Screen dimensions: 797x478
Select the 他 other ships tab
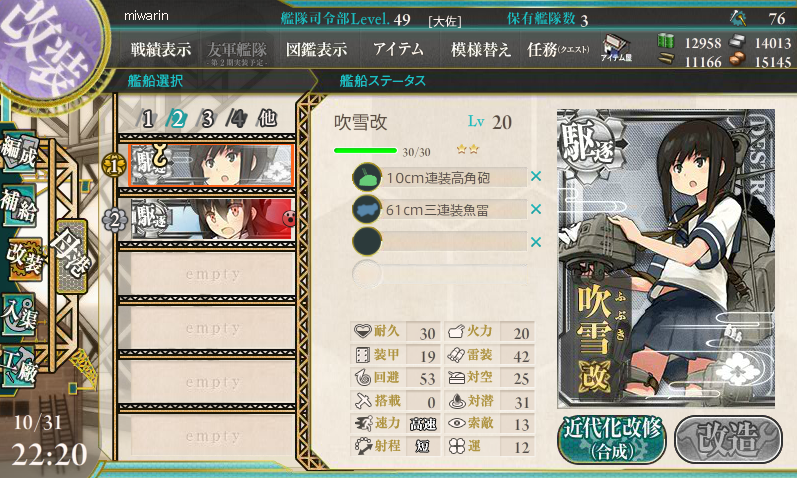tap(267, 118)
